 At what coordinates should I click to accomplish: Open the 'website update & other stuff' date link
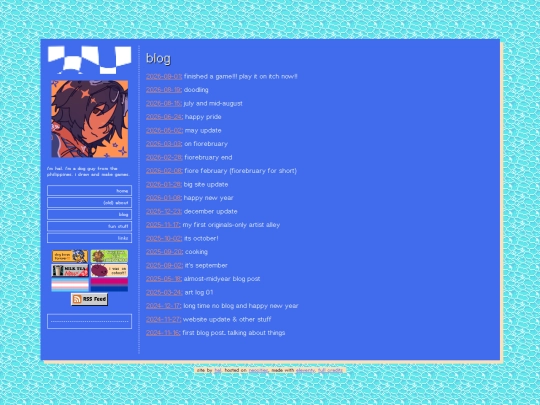point(163,320)
